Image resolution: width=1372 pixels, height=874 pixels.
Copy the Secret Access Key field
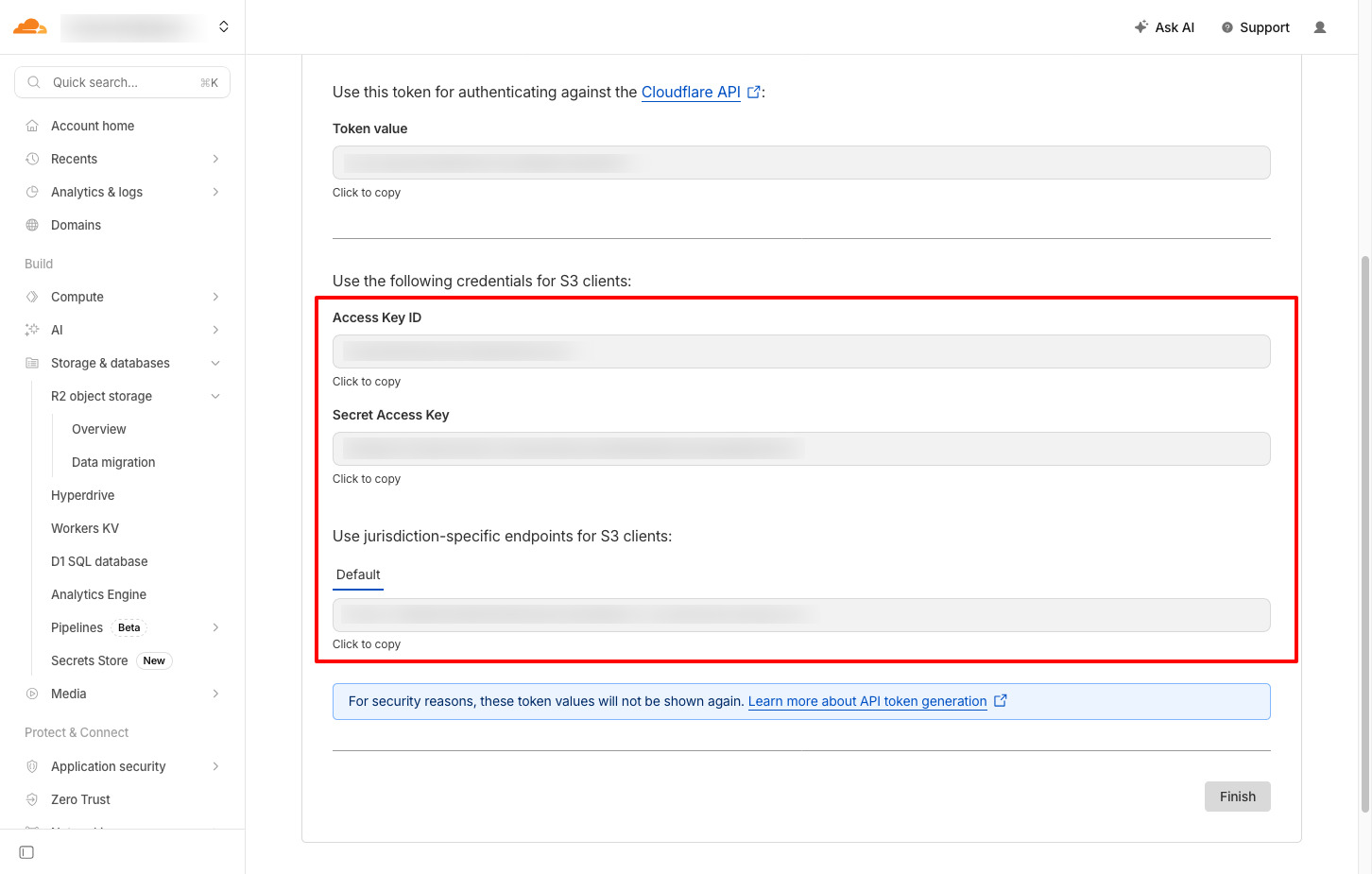(800, 449)
